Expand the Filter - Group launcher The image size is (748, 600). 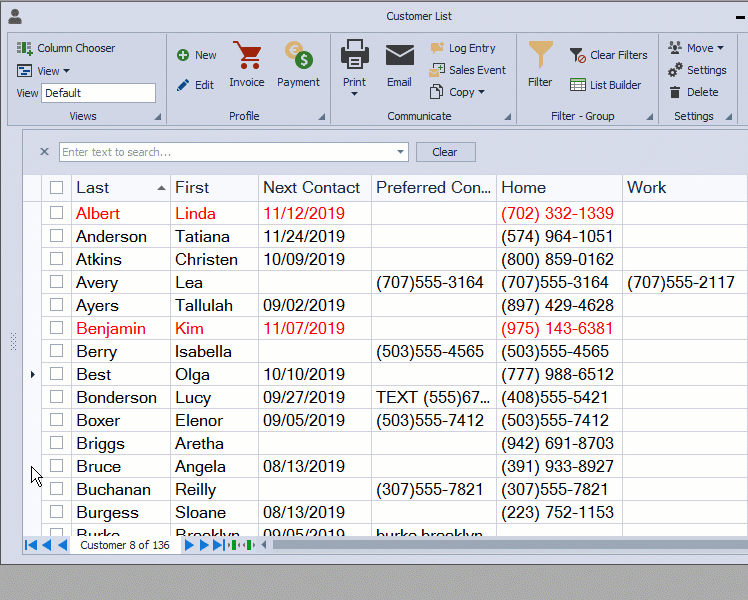pyautogui.click(x=649, y=117)
